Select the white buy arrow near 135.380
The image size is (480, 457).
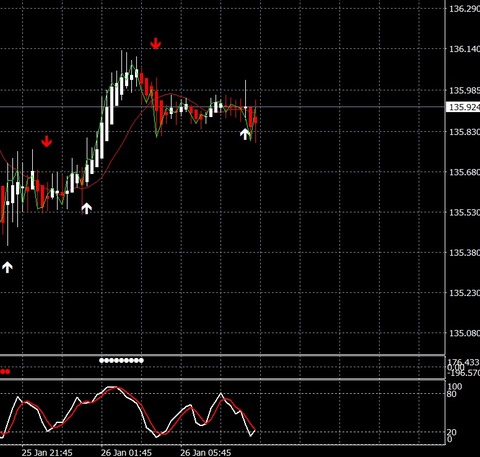(7, 267)
